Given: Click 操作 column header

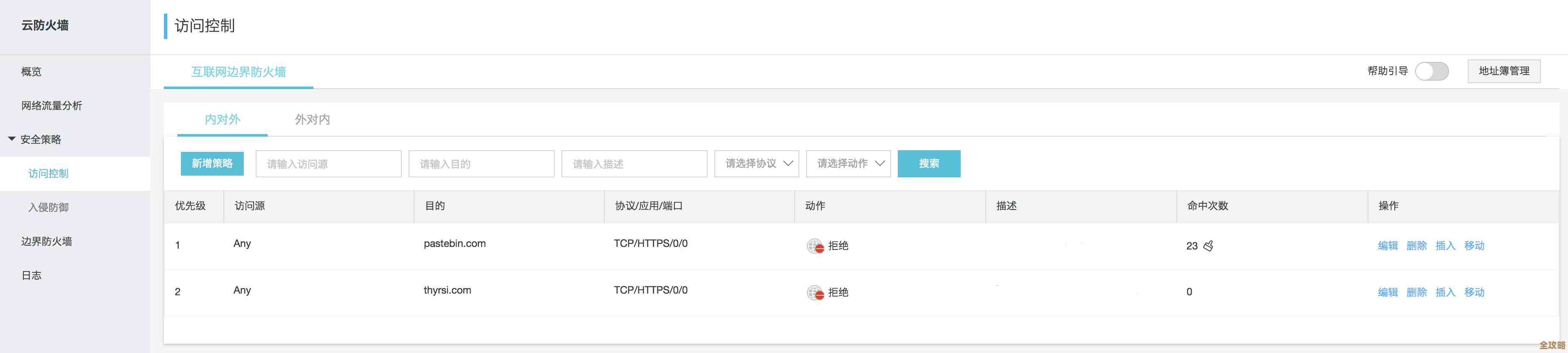Looking at the screenshot, I should (1388, 206).
